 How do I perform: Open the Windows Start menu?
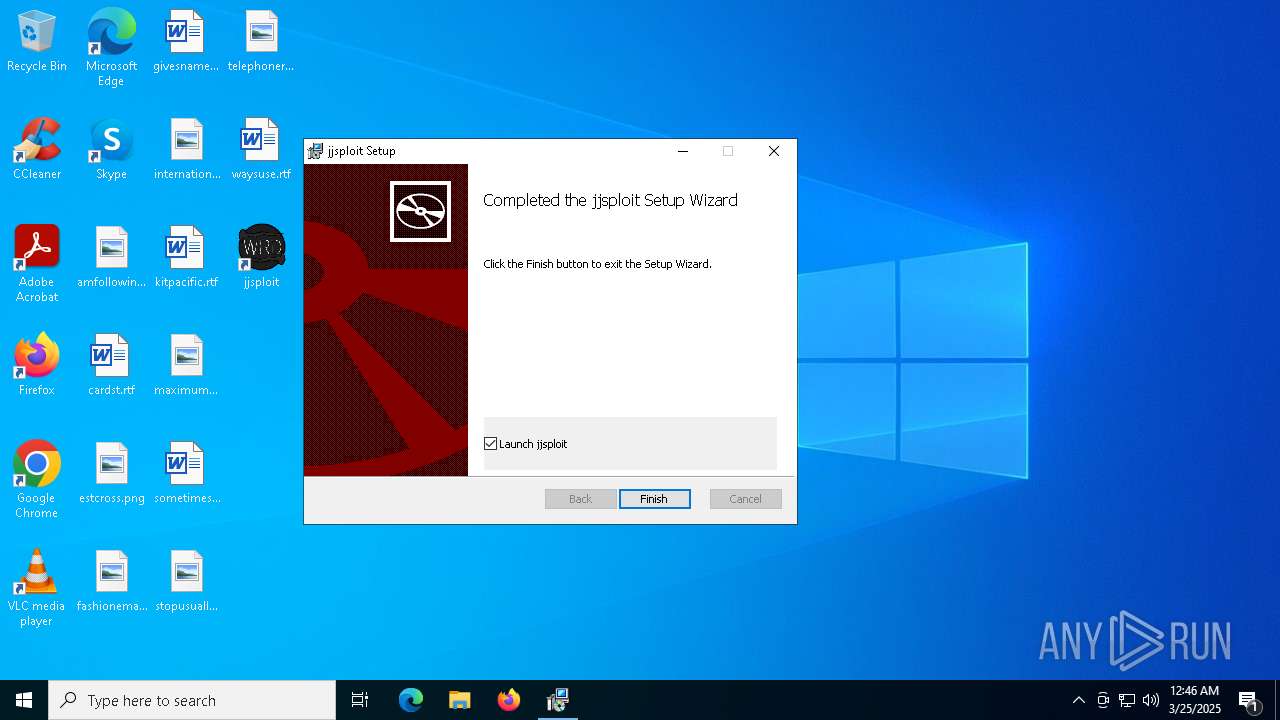(24, 700)
